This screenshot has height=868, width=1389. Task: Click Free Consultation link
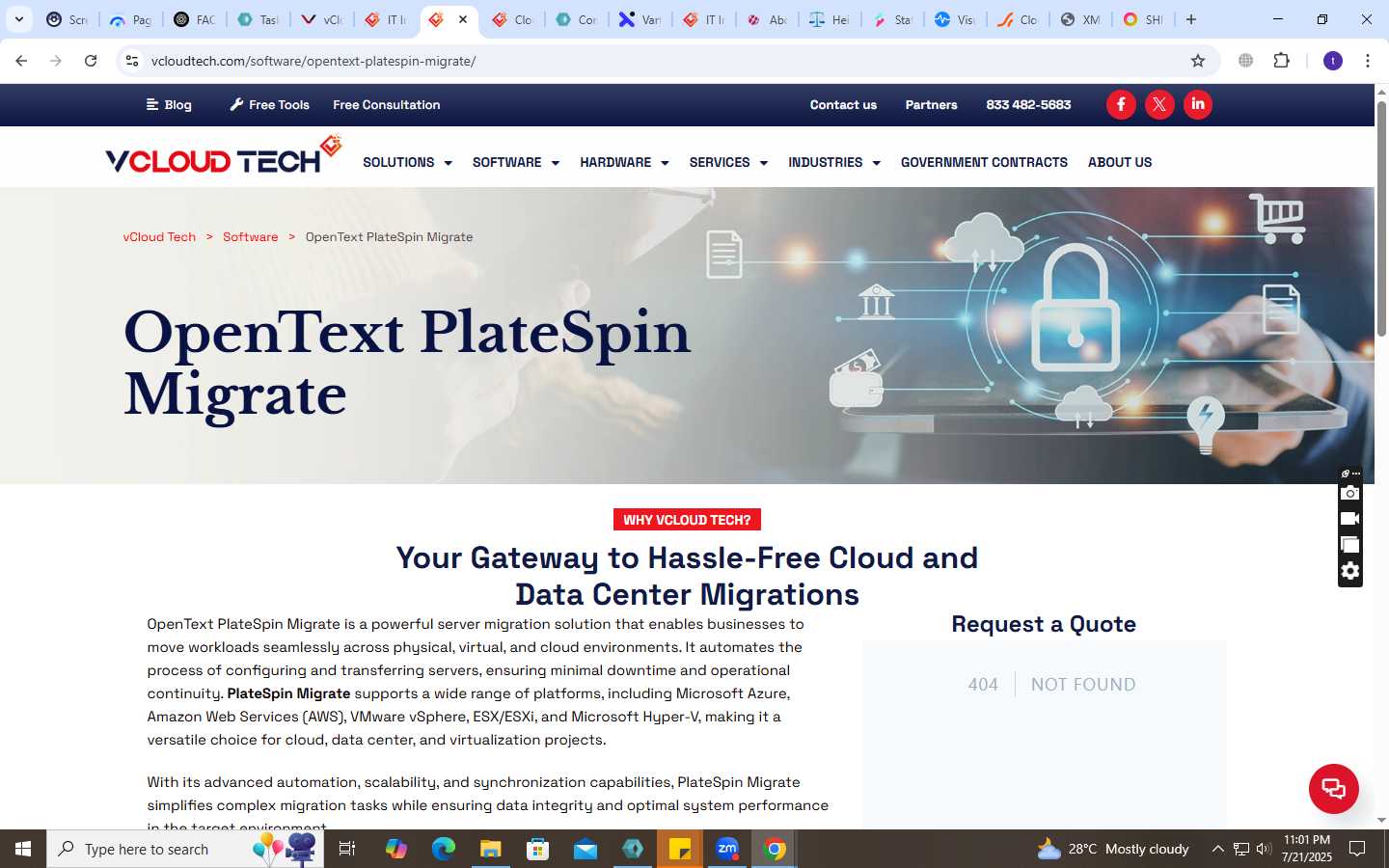coord(387,104)
